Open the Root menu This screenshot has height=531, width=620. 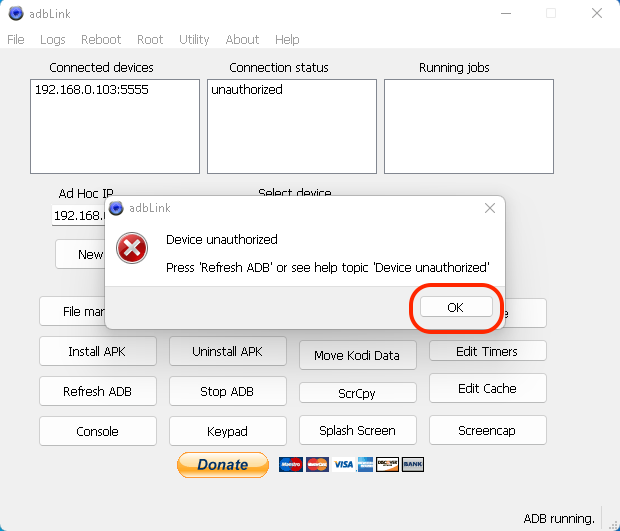pyautogui.click(x=150, y=40)
